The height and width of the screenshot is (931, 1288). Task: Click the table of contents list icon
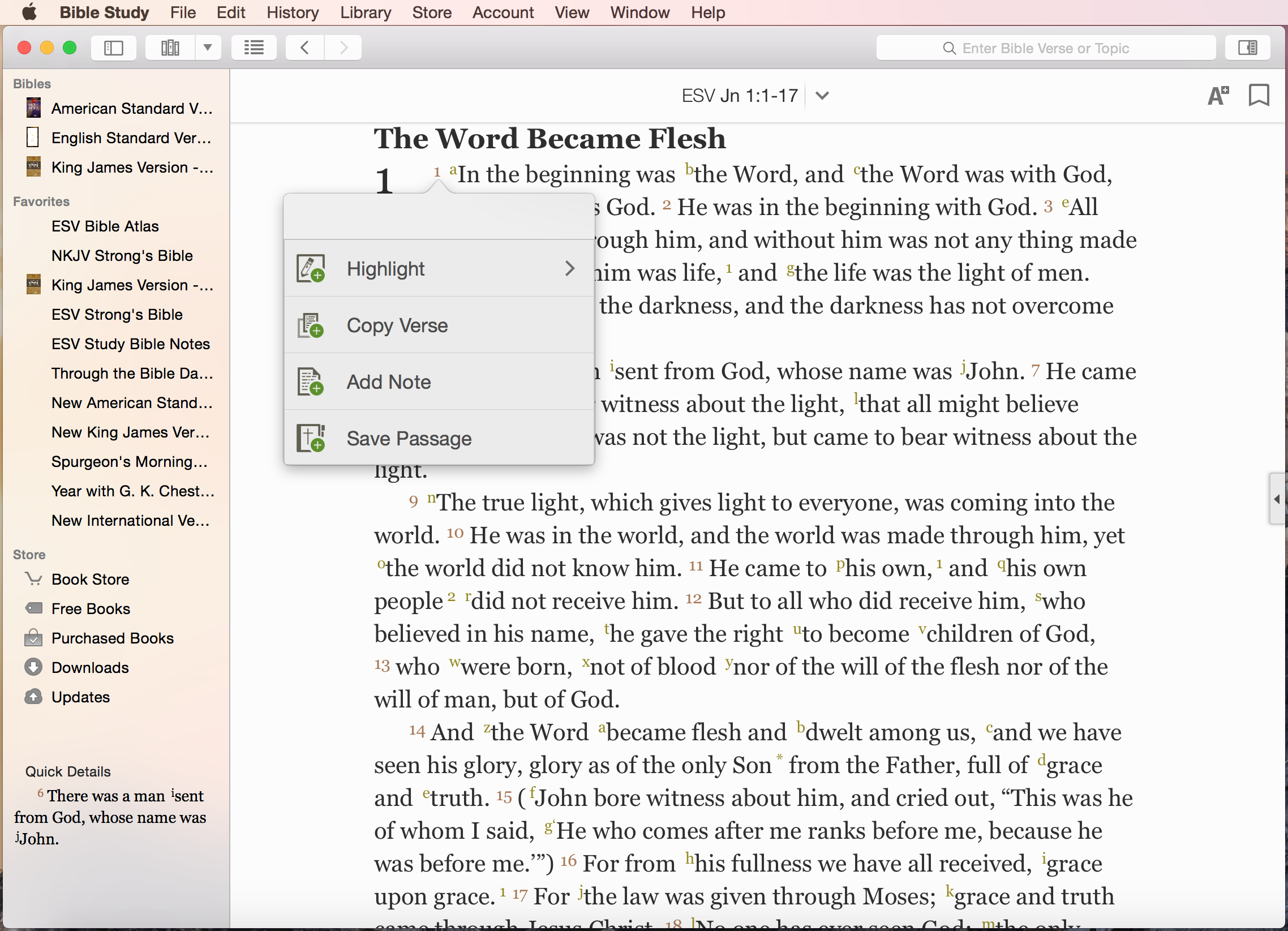[x=254, y=48]
